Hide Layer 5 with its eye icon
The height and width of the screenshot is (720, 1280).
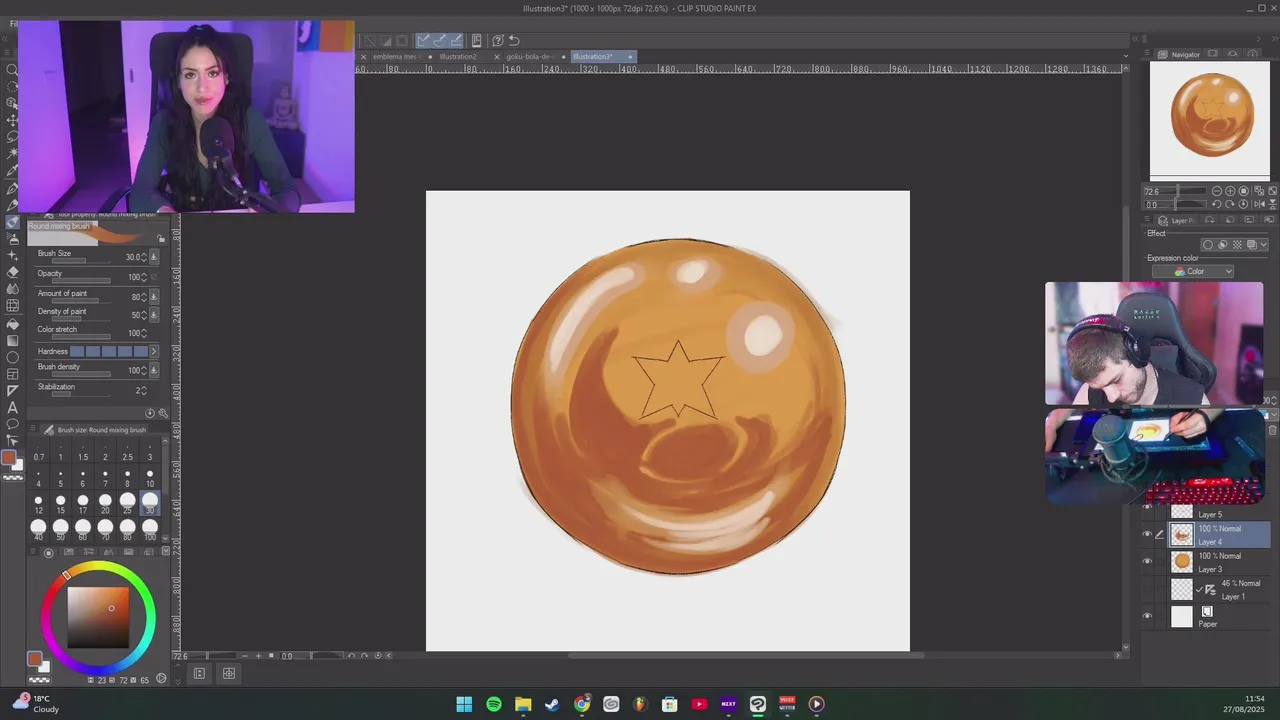[x=1147, y=508]
